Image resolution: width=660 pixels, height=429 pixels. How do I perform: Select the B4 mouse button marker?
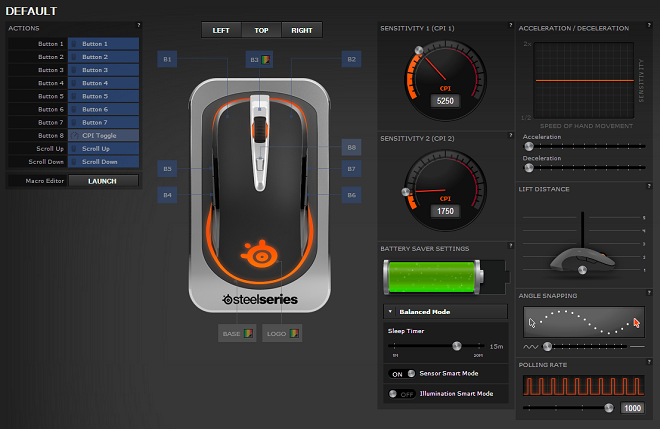pos(167,195)
